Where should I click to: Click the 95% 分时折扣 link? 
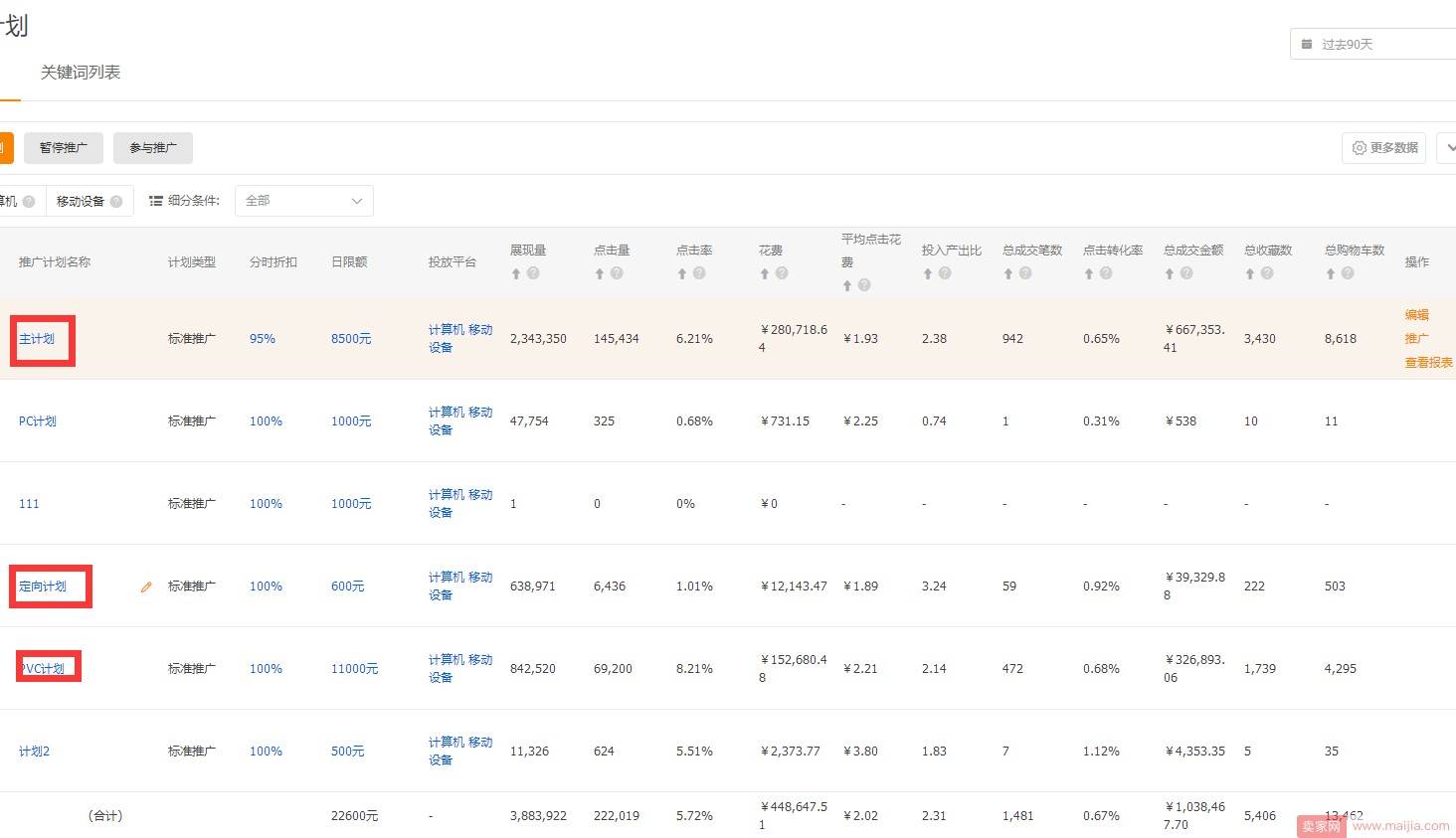263,339
